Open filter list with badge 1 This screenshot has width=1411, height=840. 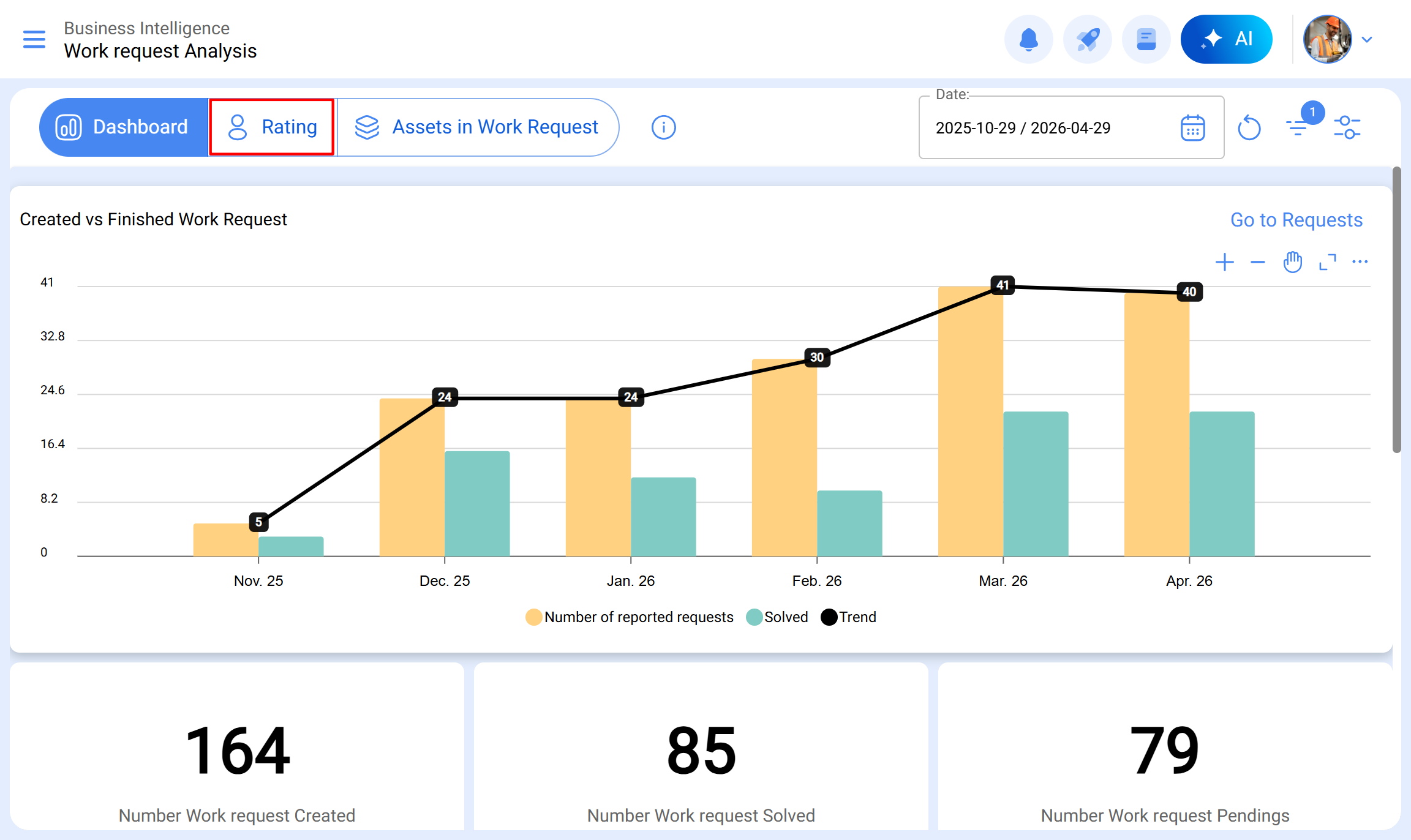(x=1298, y=127)
